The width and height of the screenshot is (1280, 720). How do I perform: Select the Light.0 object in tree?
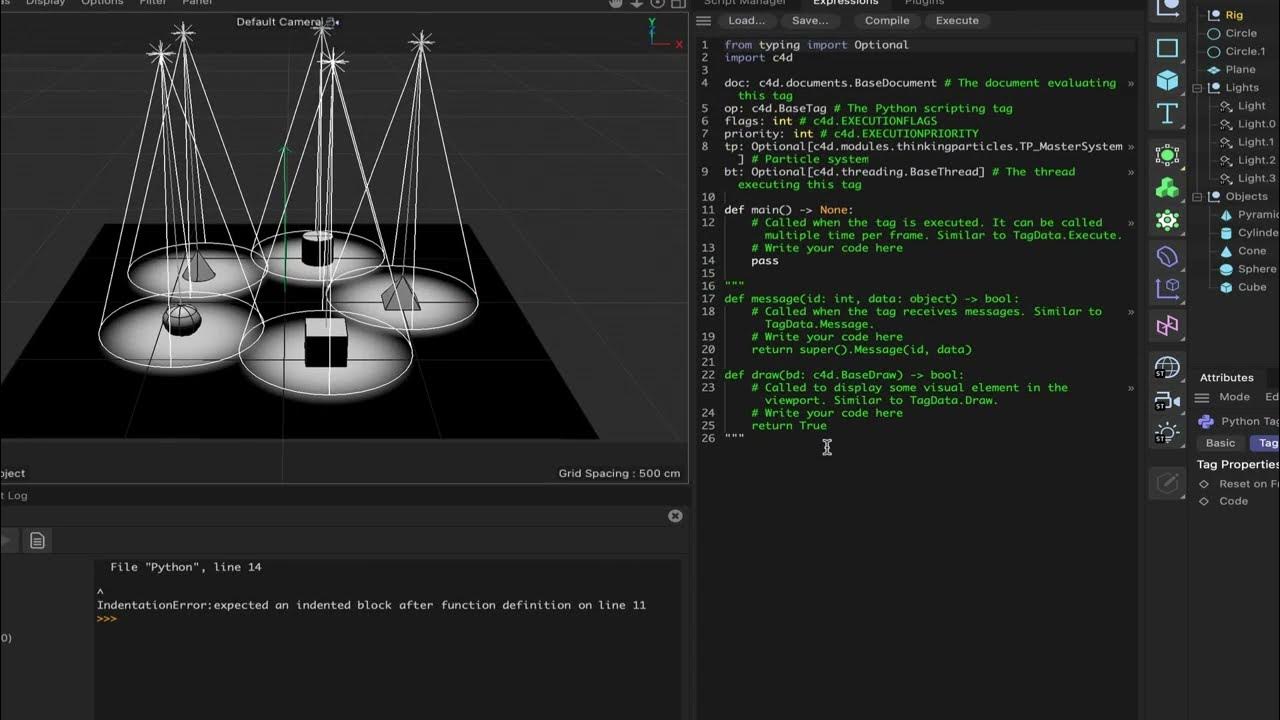pos(1257,124)
